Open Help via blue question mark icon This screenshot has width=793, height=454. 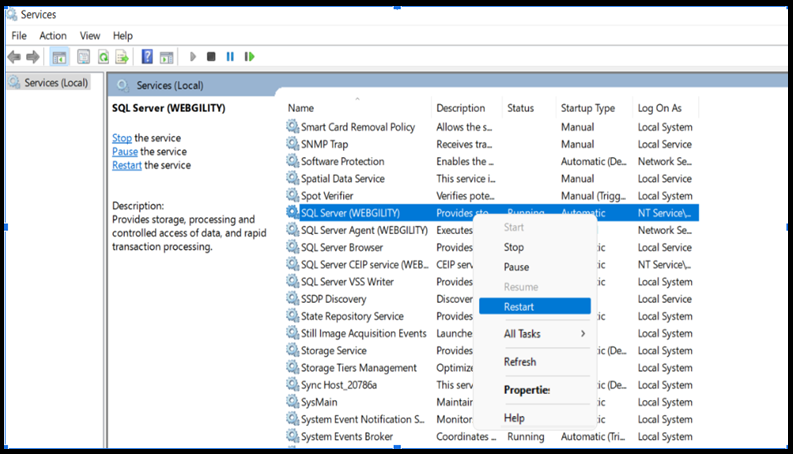coord(147,57)
